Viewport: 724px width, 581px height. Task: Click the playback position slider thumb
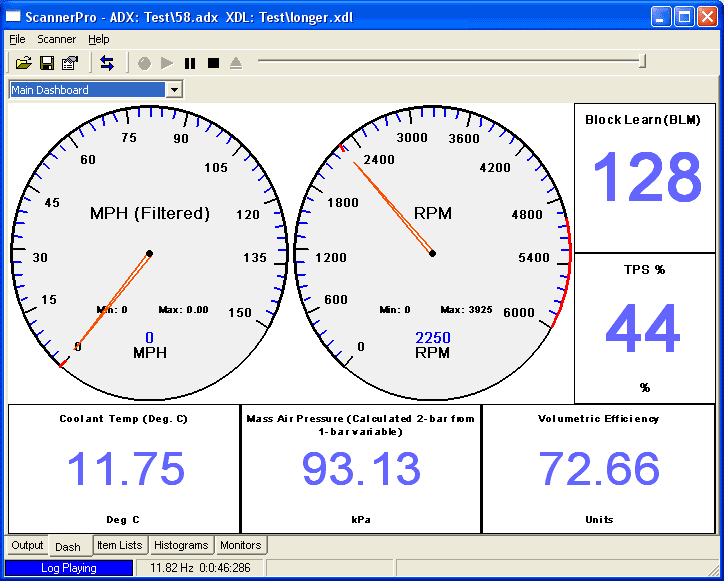click(x=642, y=62)
